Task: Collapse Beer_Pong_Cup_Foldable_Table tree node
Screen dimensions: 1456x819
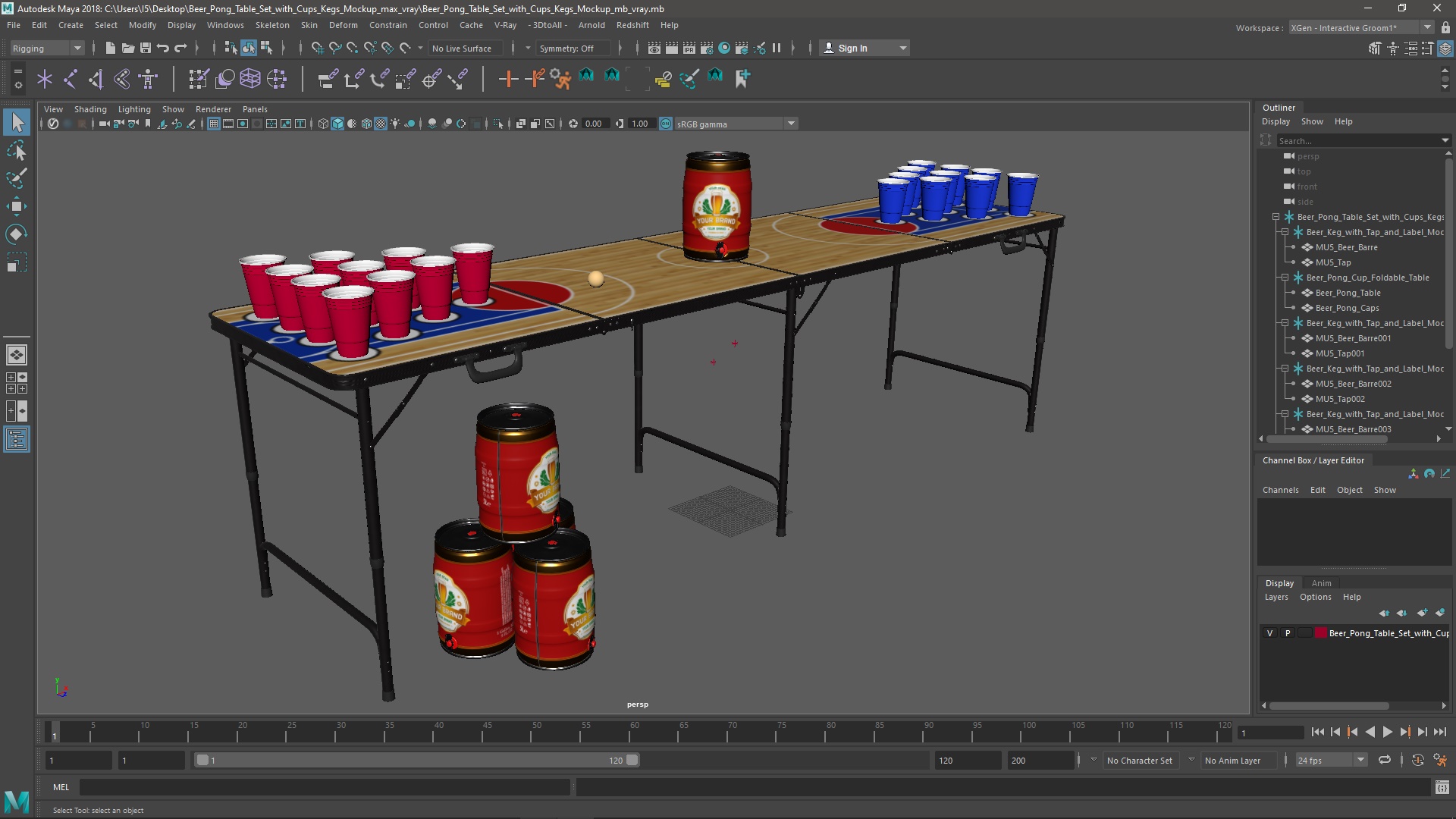Action: point(1285,278)
